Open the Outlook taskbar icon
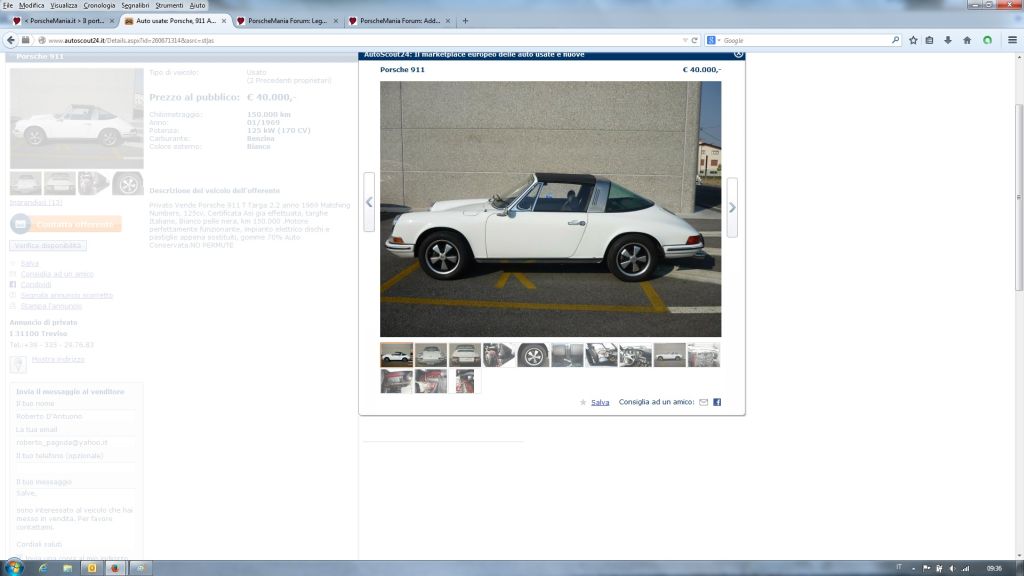Screen dimensions: 1024x576 (x=92, y=568)
